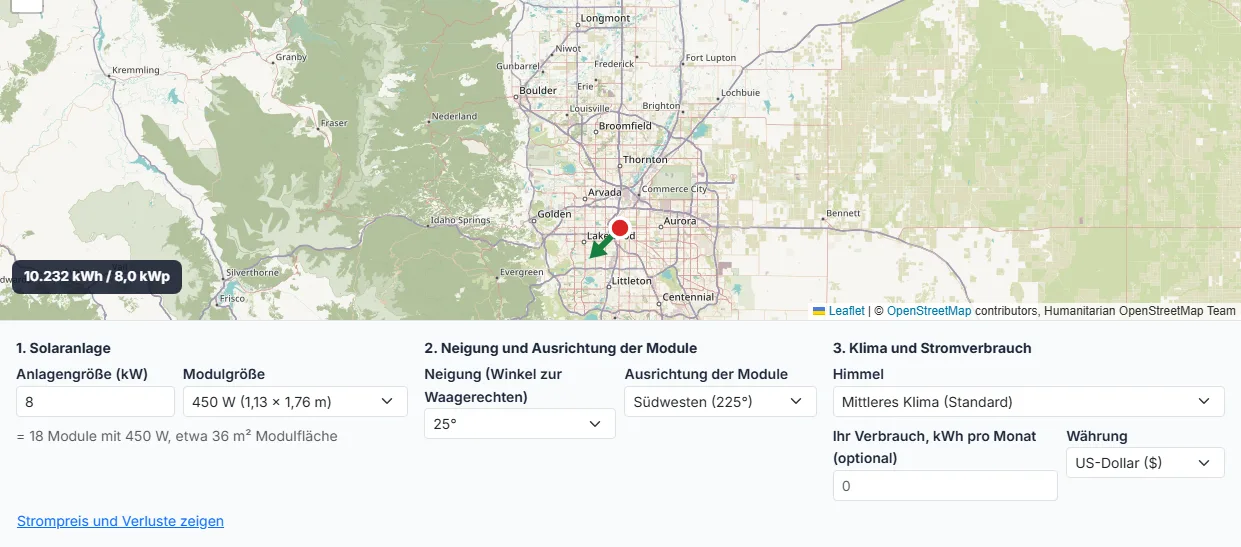Open the OpenStreetMap contributors link
The image size is (1241, 547).
point(929,311)
